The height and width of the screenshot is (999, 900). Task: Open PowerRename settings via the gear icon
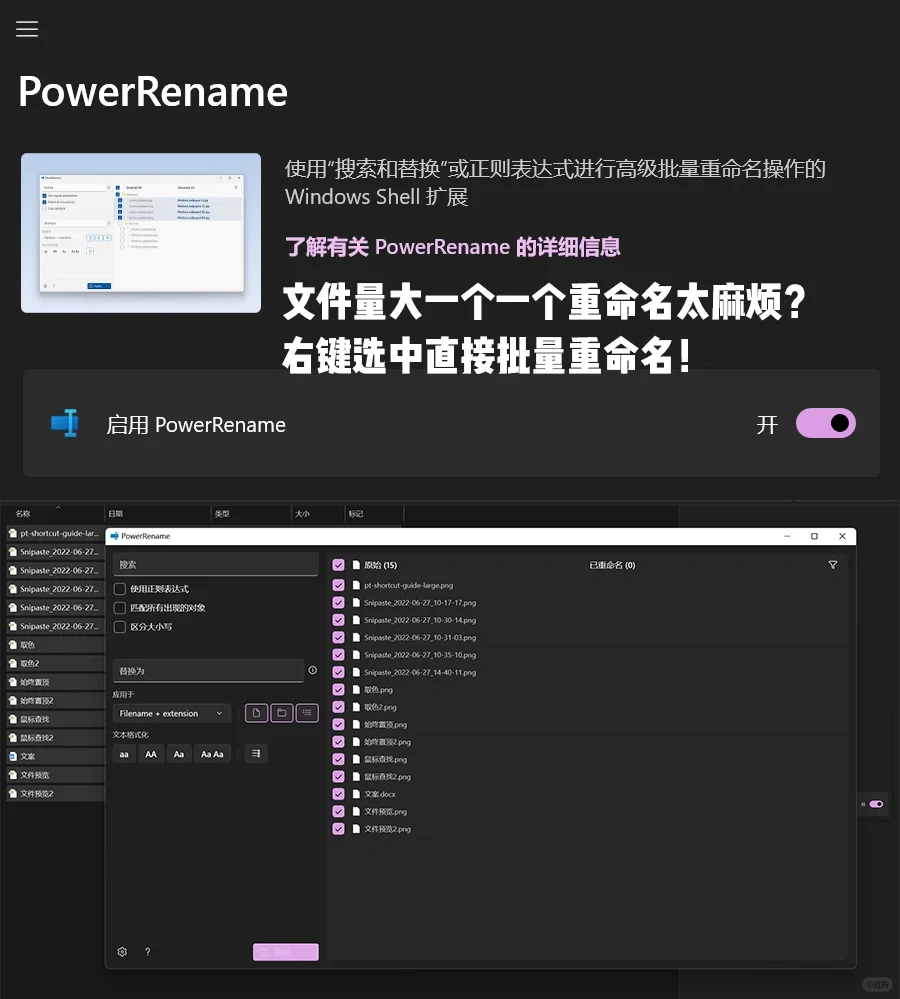point(122,952)
